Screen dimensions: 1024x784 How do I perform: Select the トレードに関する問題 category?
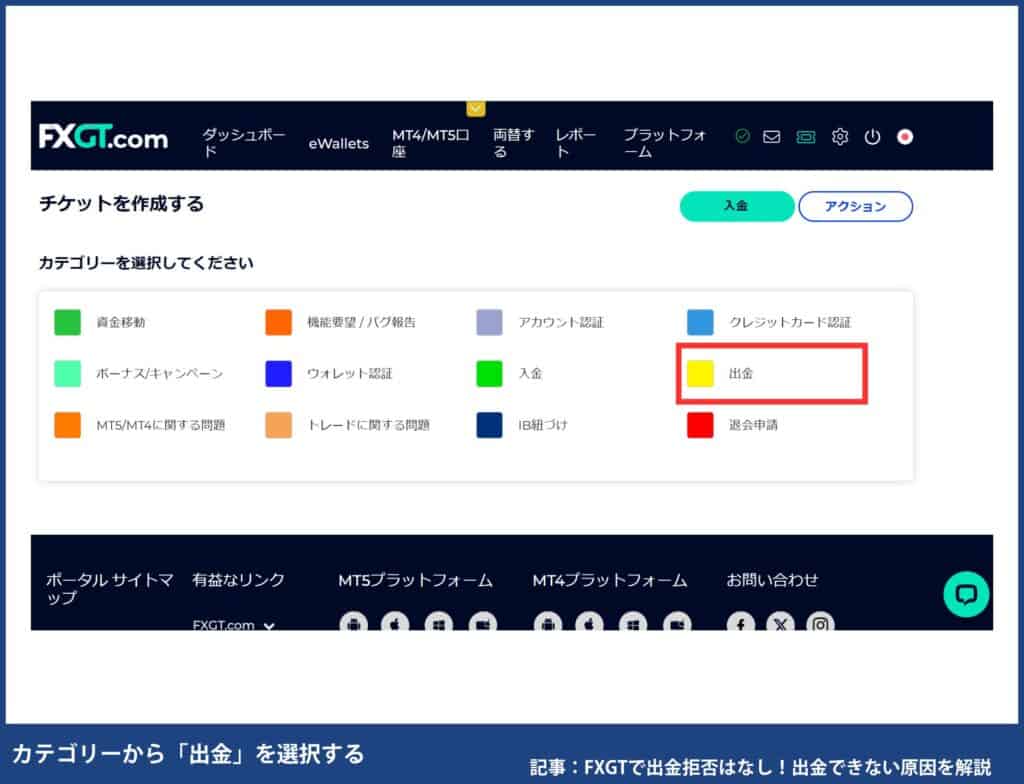click(347, 425)
